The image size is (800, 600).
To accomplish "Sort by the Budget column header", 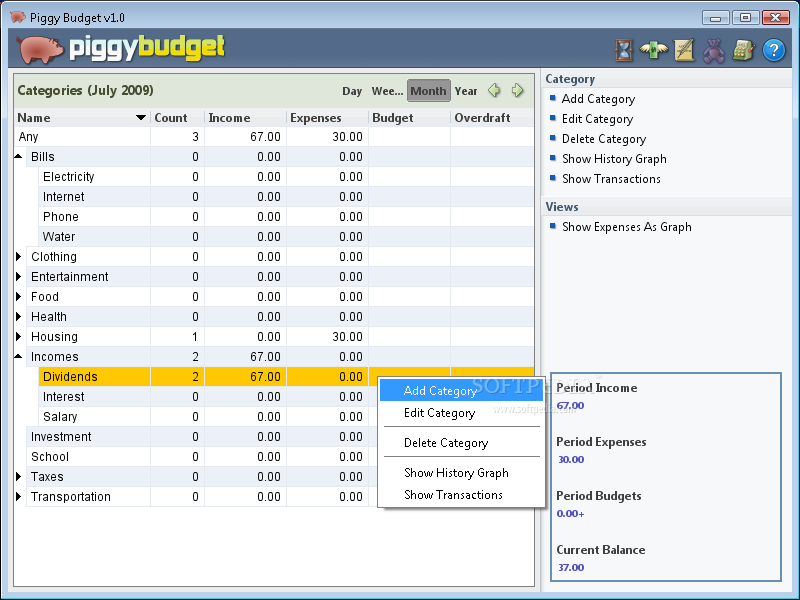I will pyautogui.click(x=409, y=118).
